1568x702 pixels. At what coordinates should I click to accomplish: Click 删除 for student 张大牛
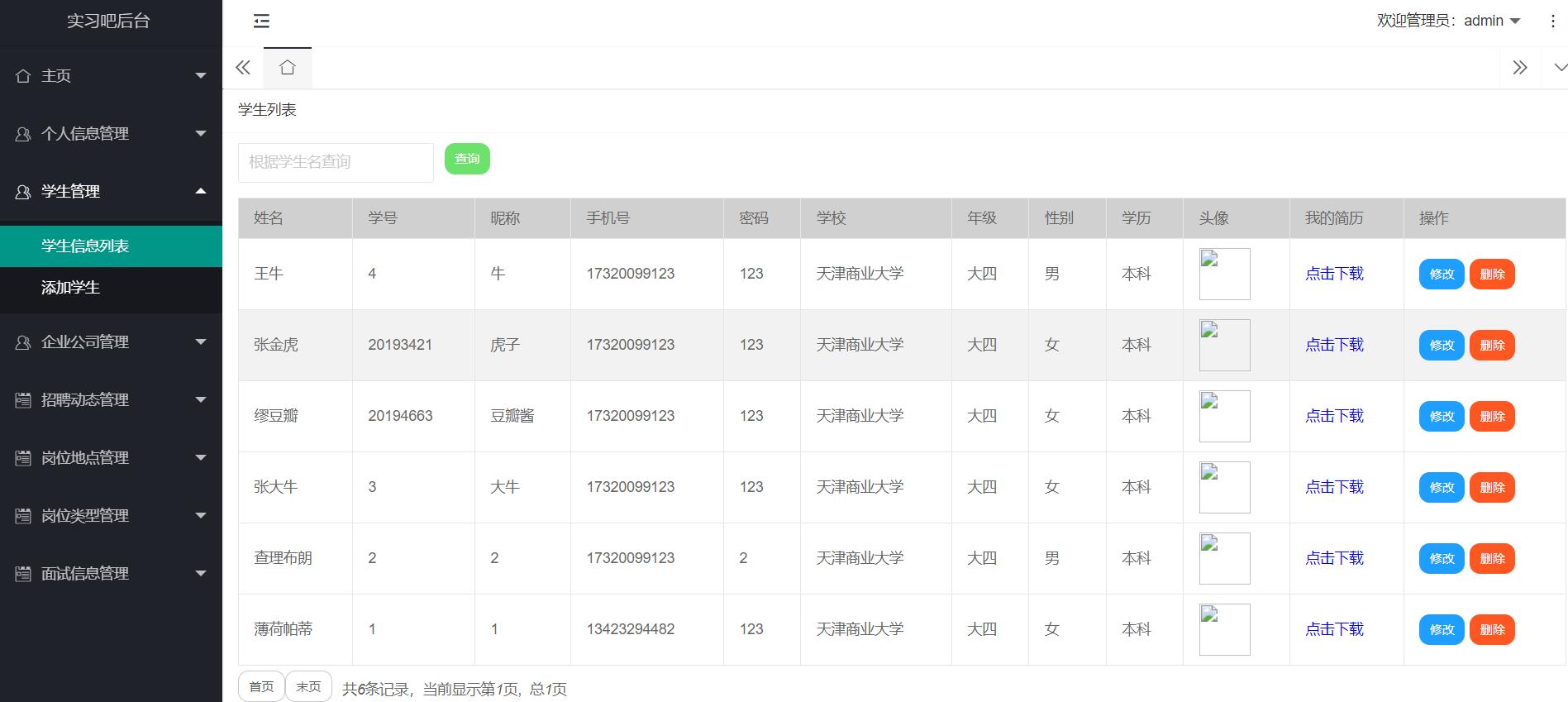1492,487
